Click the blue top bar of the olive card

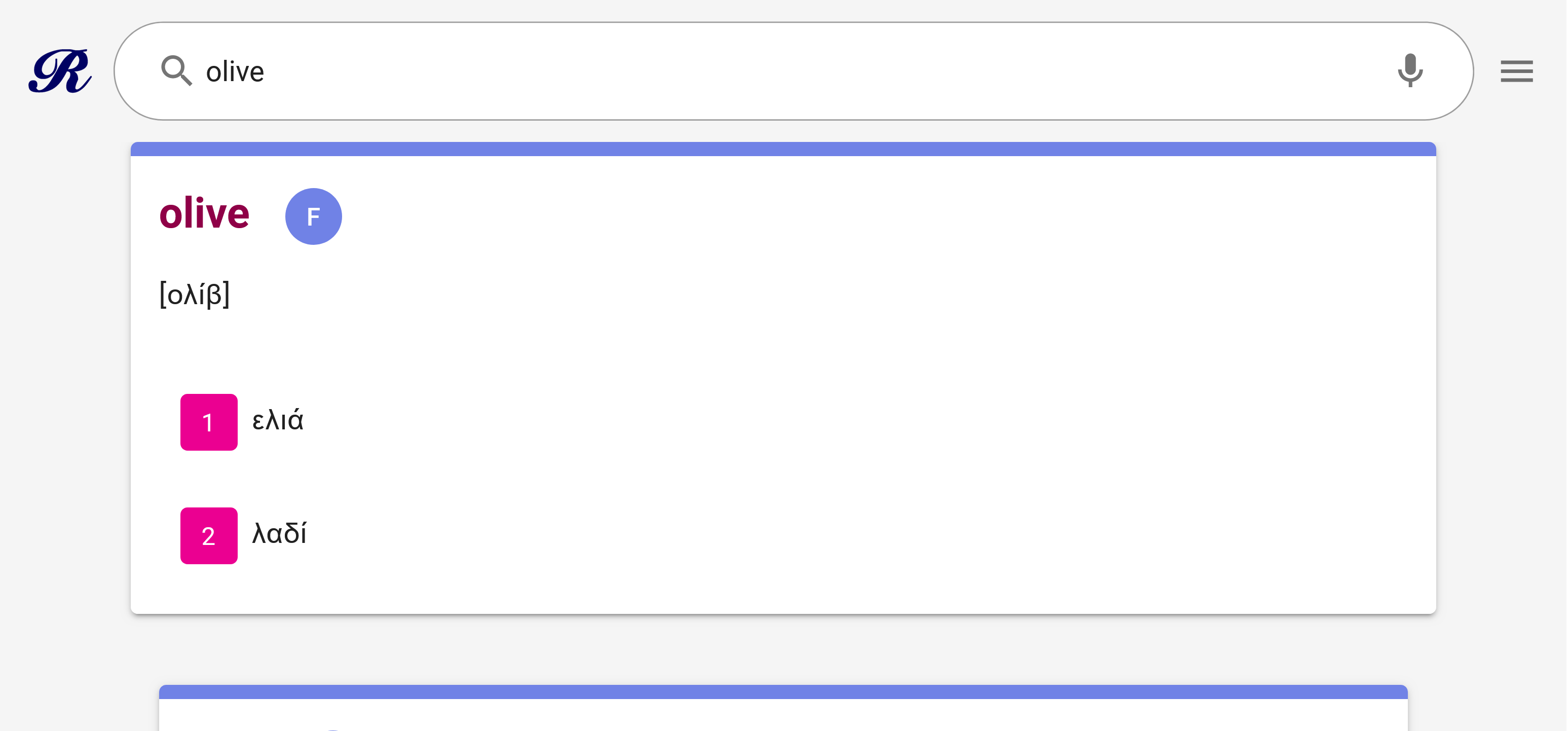[x=783, y=149]
